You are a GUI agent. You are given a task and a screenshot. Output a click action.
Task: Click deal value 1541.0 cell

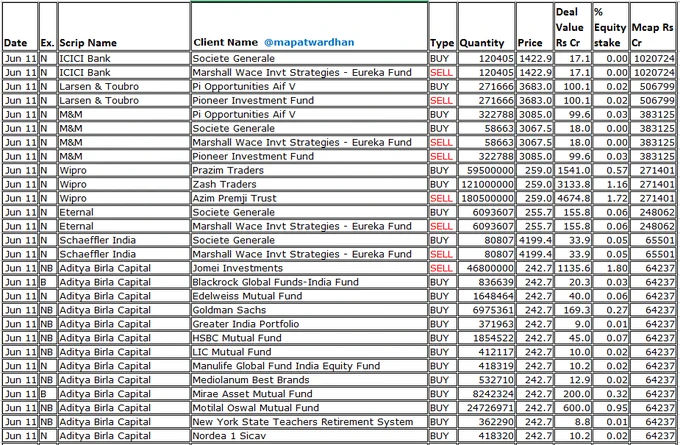coord(572,170)
